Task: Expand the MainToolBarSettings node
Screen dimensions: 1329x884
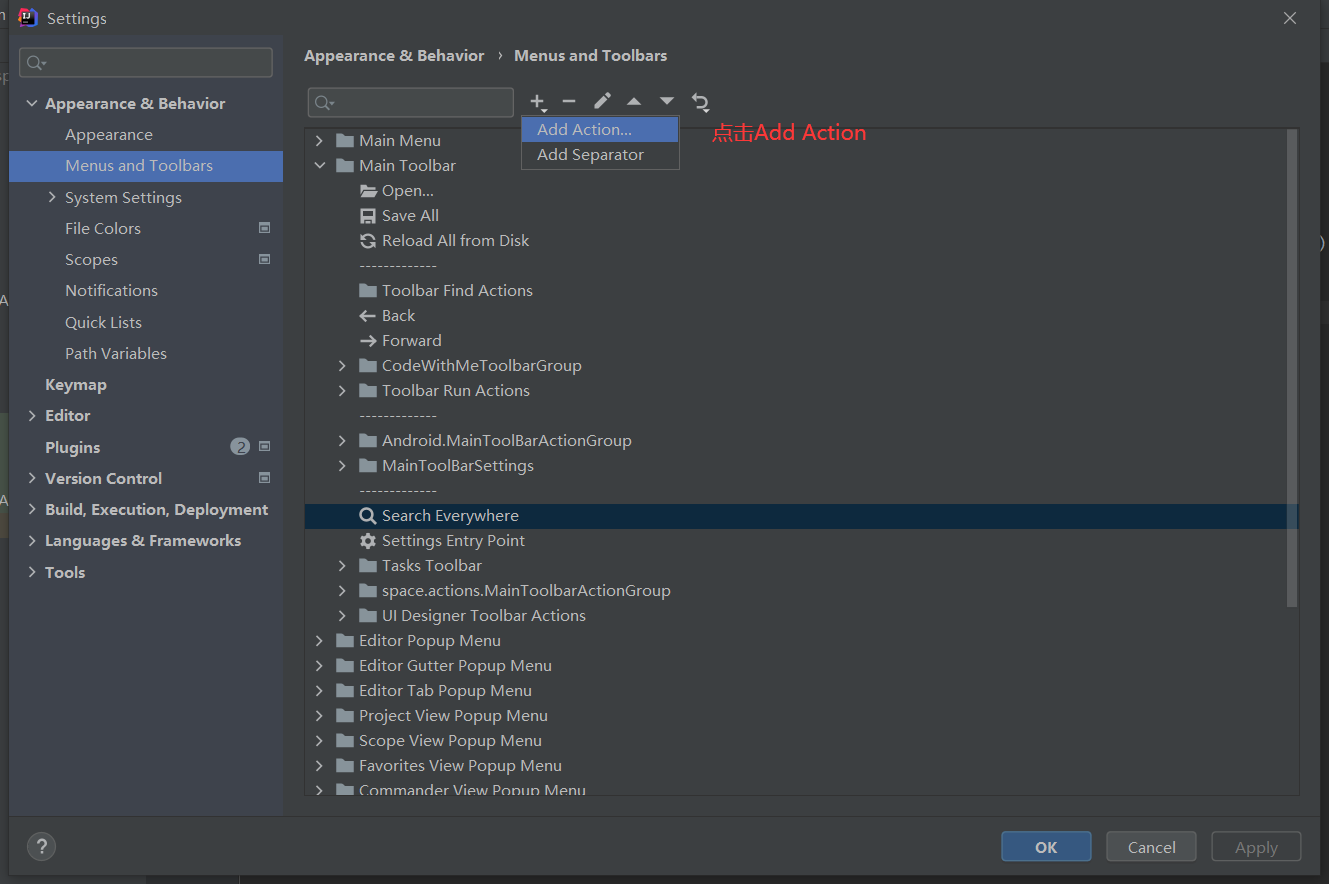Action: [343, 466]
